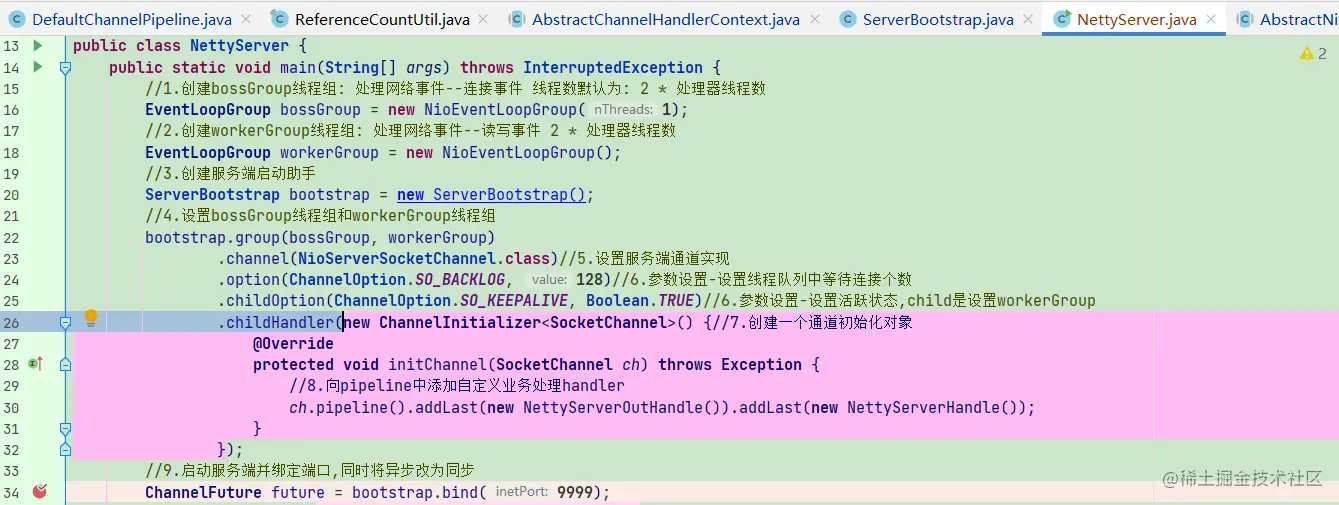Viewport: 1339px width, 505px height.
Task: Click the inetPort: inlay hint on line 34
Action: pyautogui.click(x=521, y=492)
